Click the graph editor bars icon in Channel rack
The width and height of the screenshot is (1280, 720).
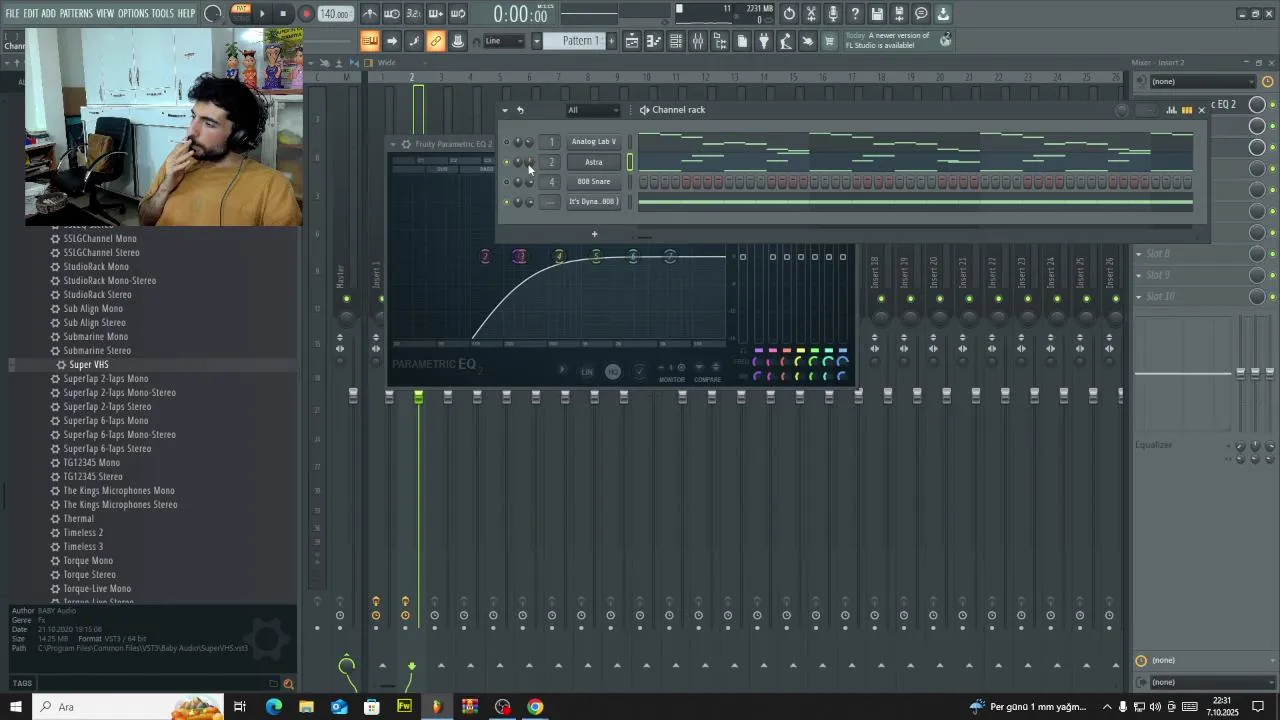tap(1172, 110)
